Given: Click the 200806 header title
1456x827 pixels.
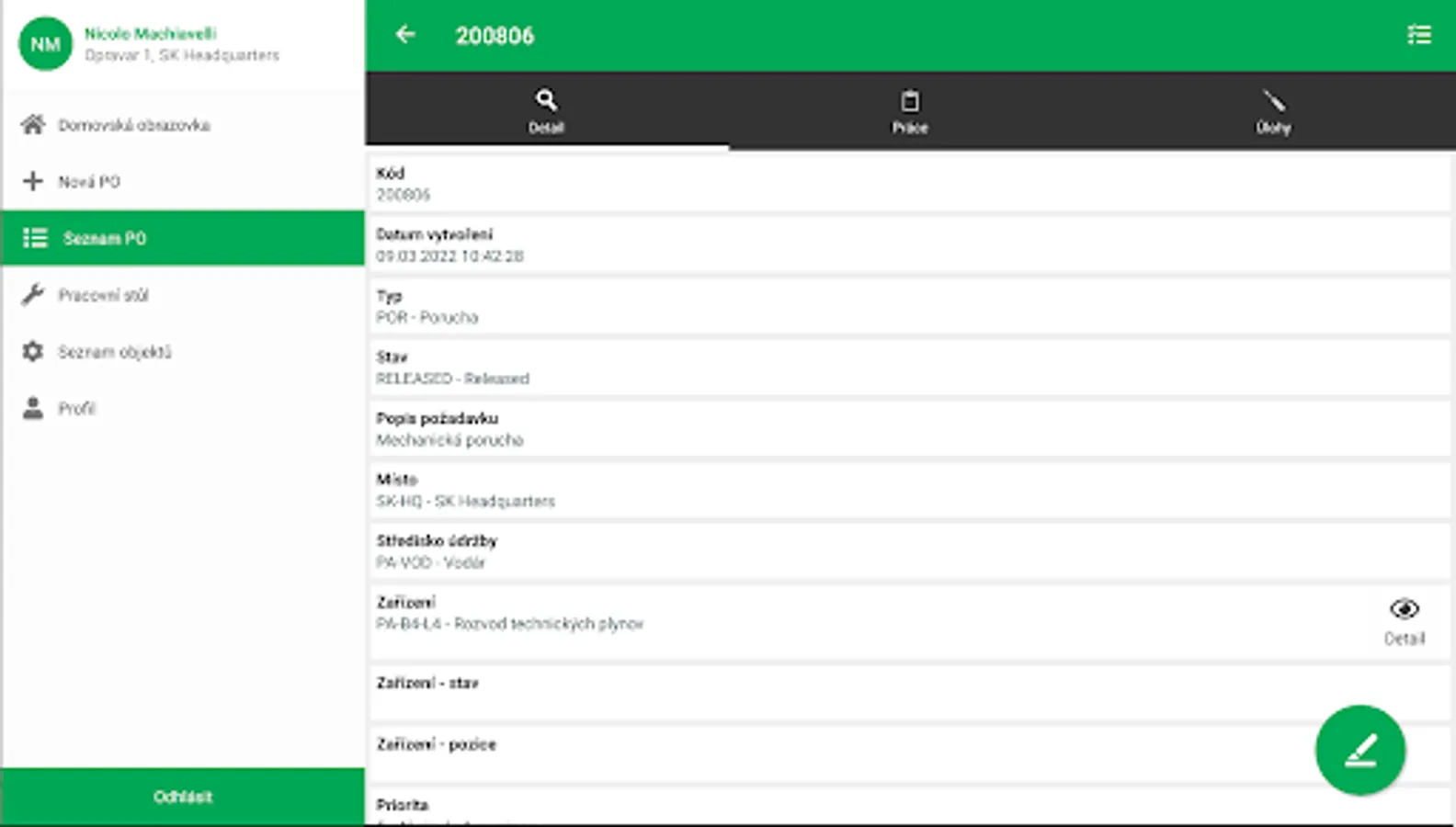Looking at the screenshot, I should coord(495,36).
